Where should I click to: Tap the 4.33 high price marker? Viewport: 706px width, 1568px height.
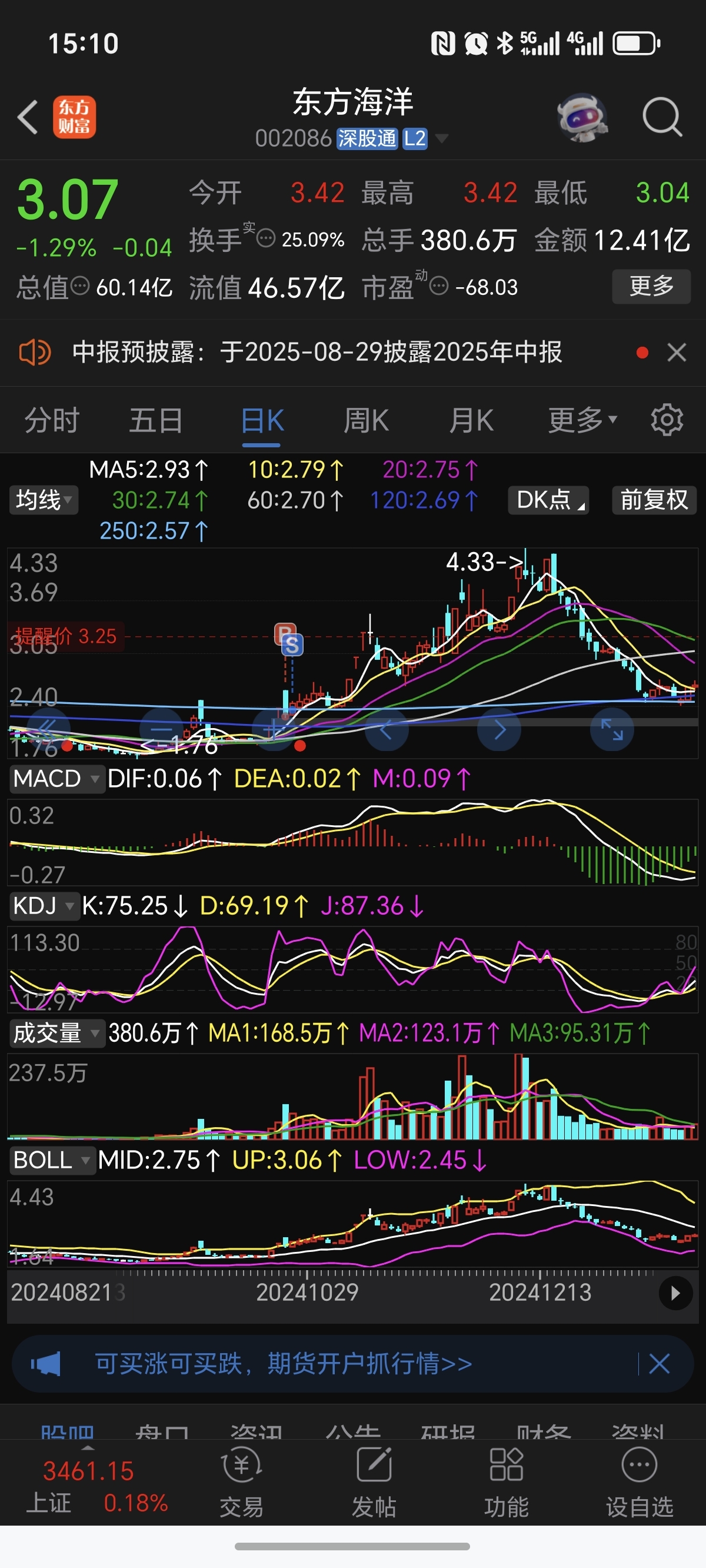(x=484, y=561)
